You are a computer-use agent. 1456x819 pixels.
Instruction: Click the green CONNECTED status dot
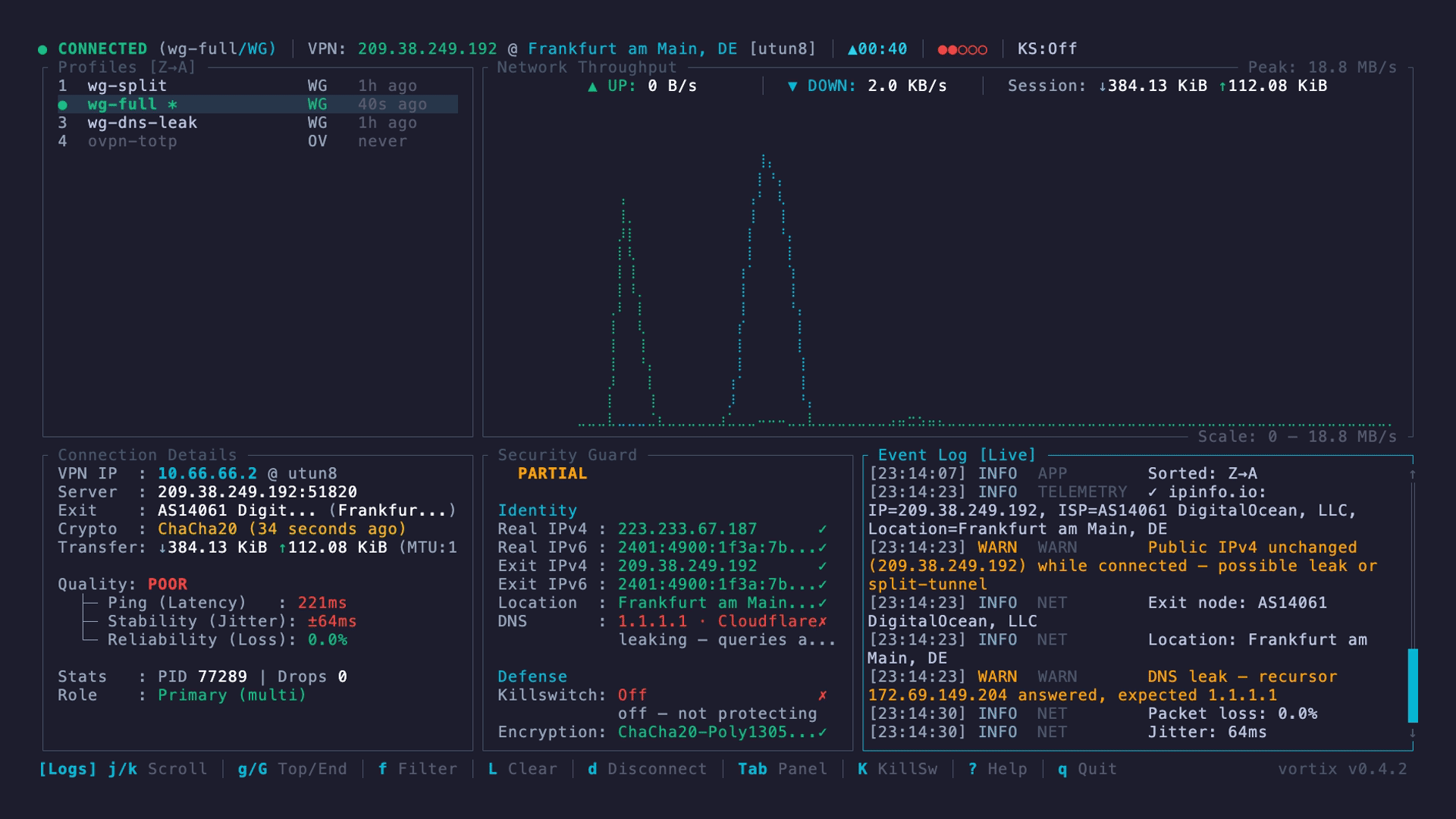pyautogui.click(x=42, y=50)
